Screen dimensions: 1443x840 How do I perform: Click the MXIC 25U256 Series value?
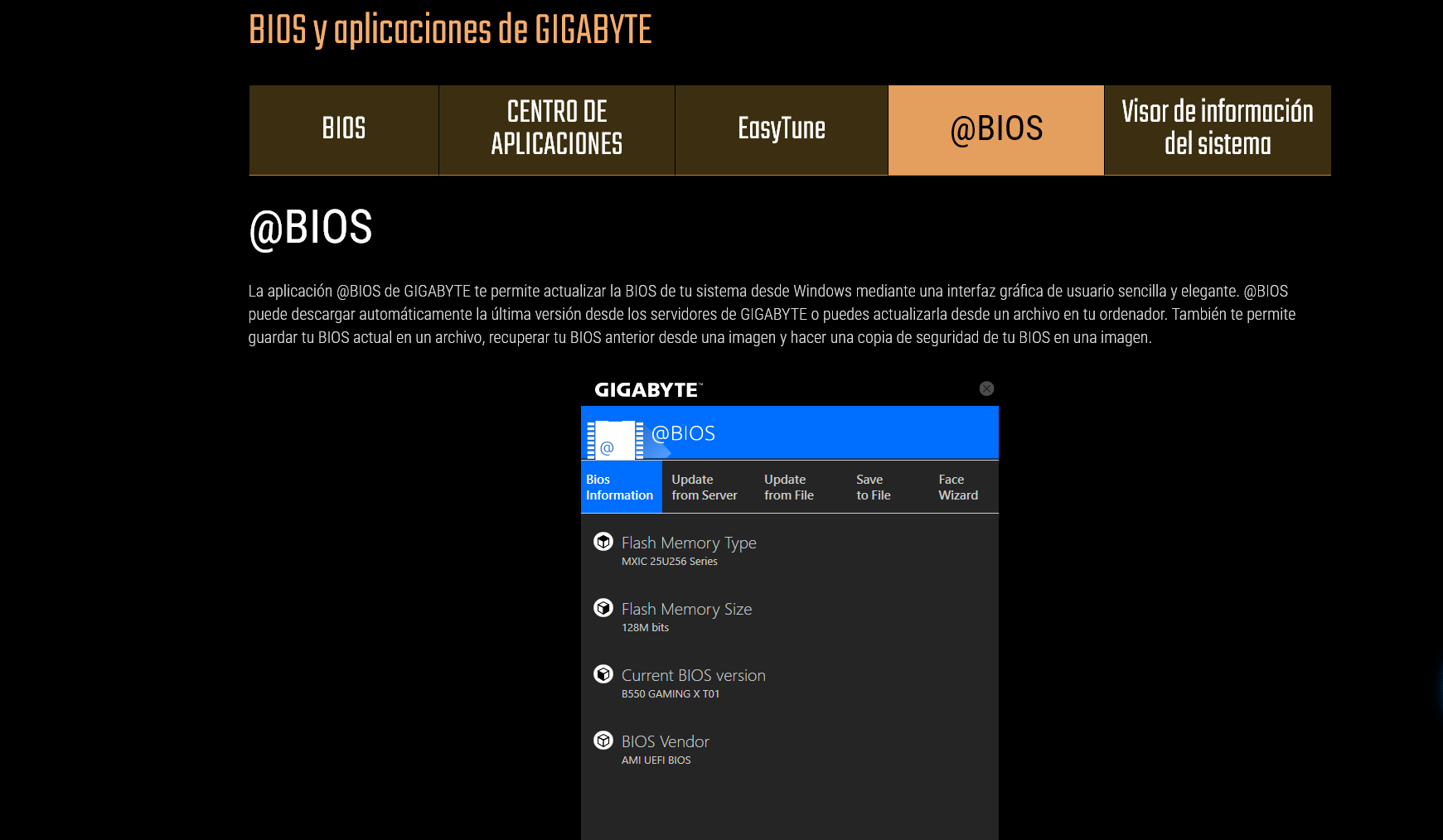[670, 562]
